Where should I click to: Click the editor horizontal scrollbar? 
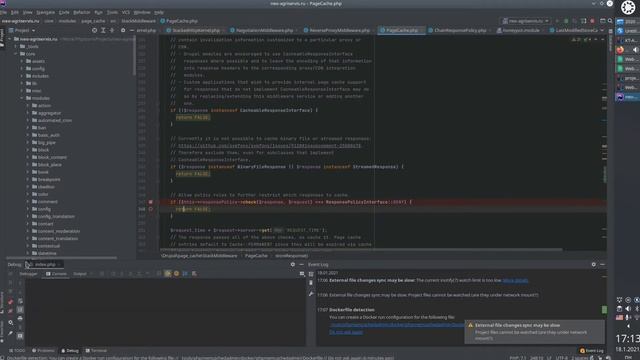(x=361, y=249)
